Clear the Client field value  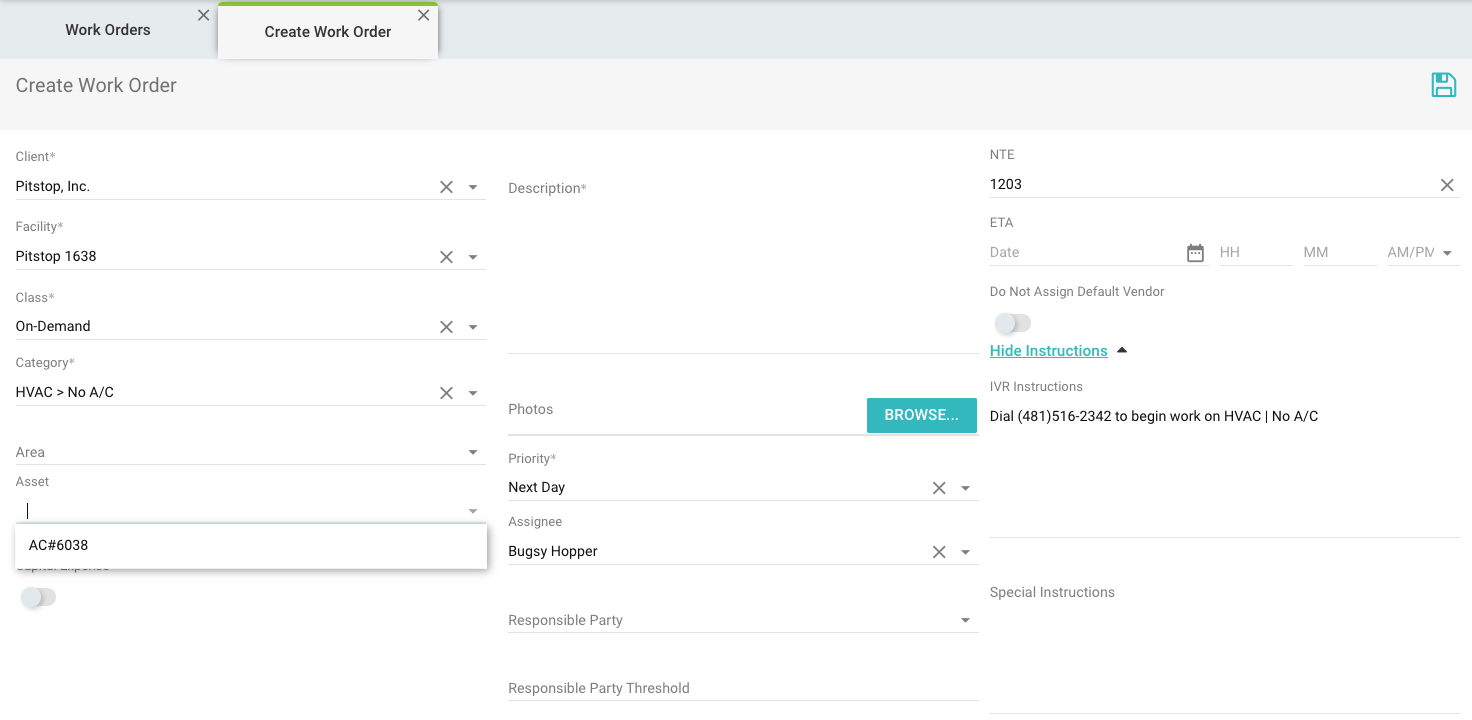coord(446,187)
